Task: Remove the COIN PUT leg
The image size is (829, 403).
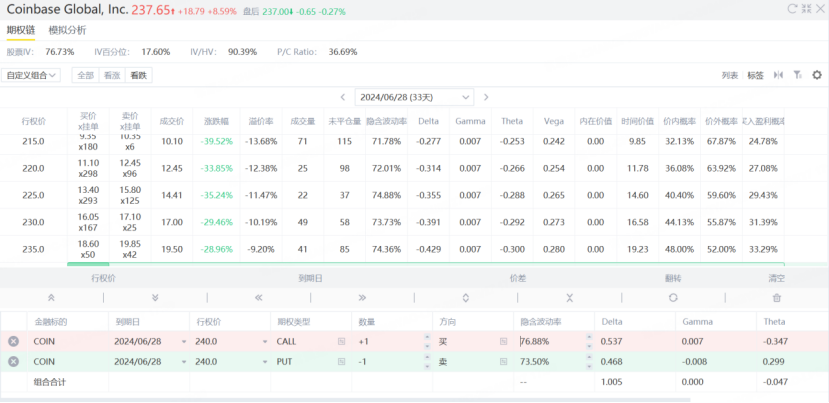Action: [x=14, y=362]
